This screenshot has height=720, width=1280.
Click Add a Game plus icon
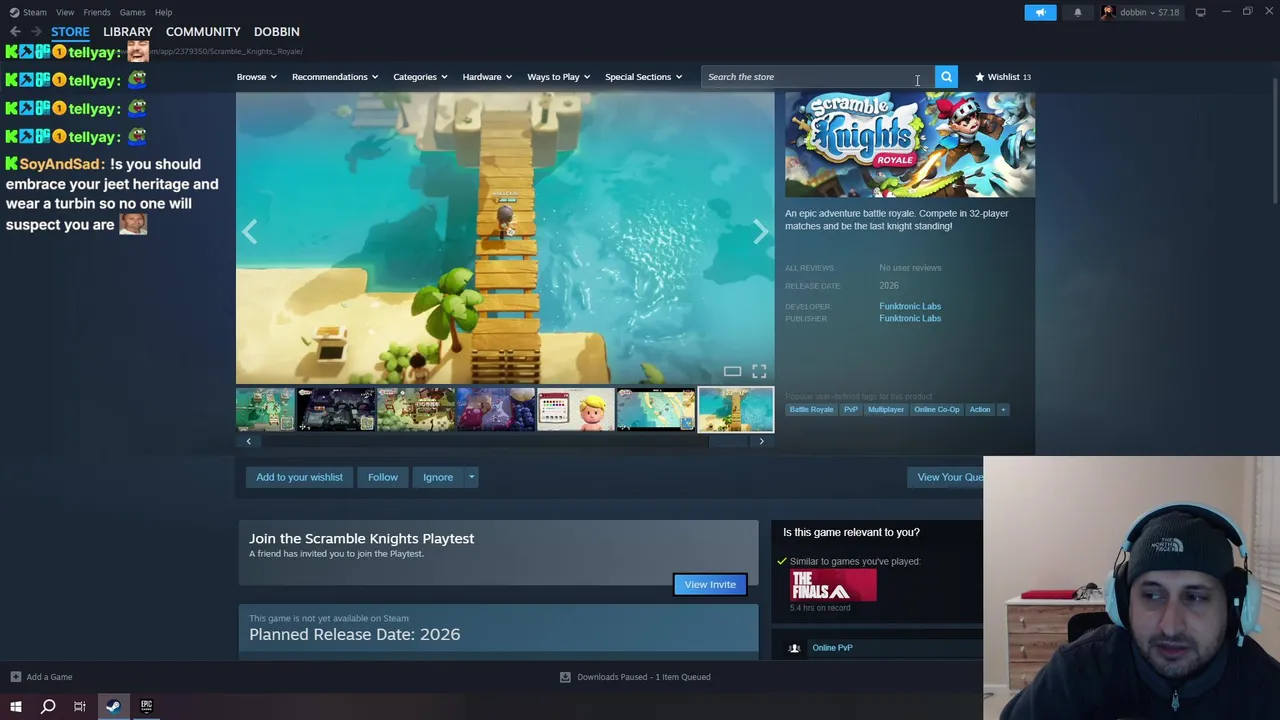coord(15,677)
